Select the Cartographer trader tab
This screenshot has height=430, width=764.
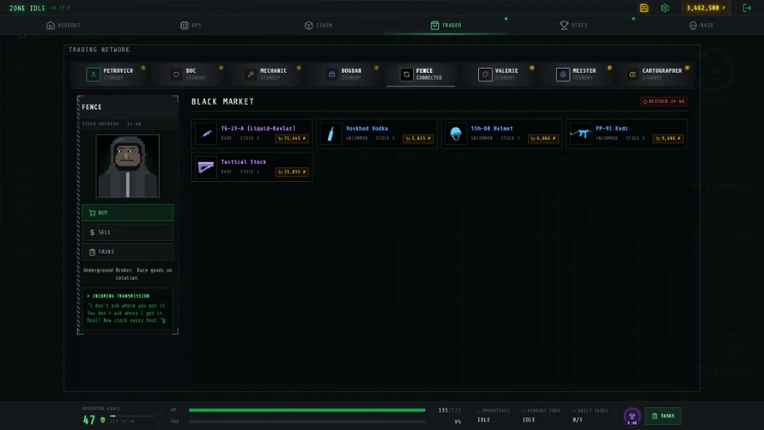coord(654,74)
